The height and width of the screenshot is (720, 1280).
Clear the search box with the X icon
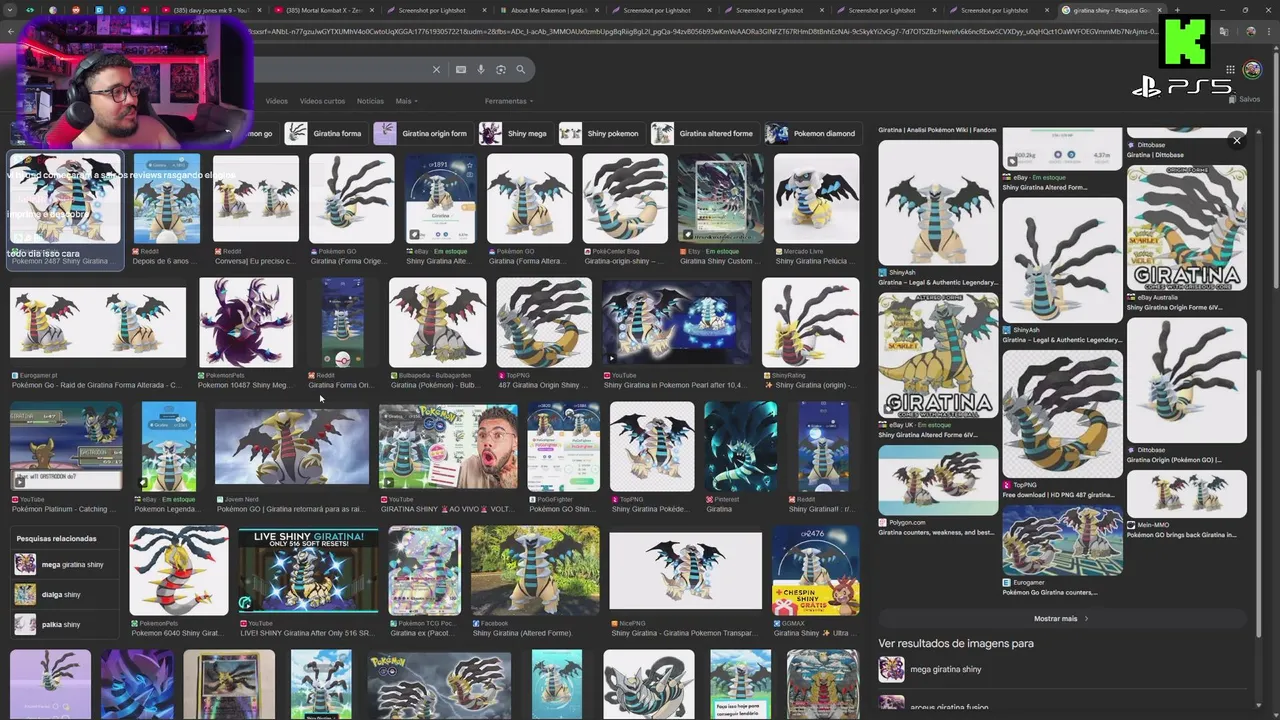[436, 70]
